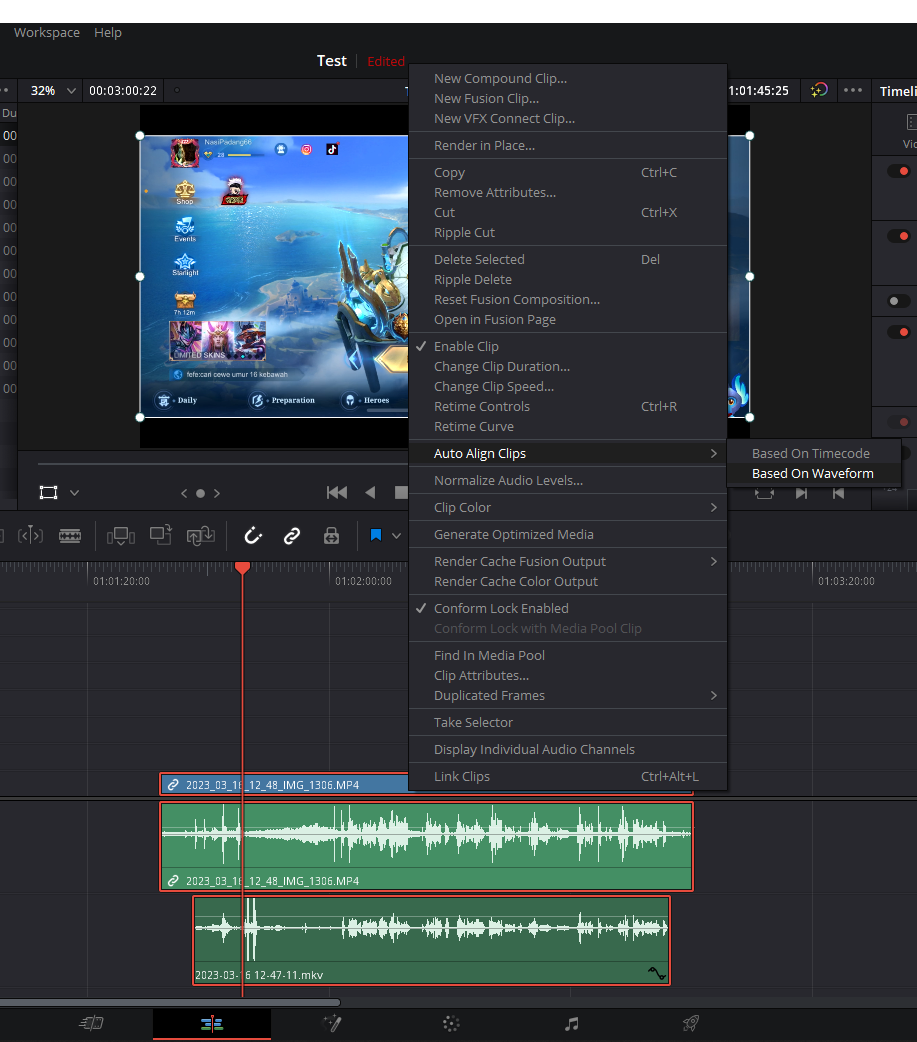
Task: Go to first frame in viewer transport
Action: (x=337, y=492)
